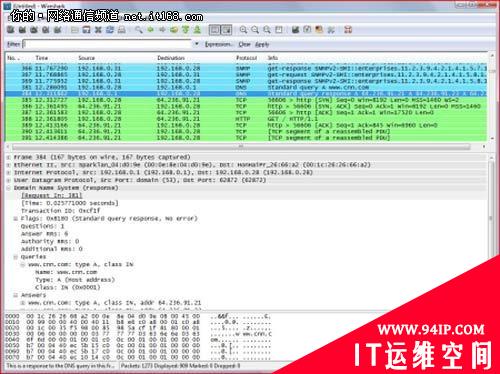Edit capture filters
This screenshot has width=500, height=374.
pyautogui.click(x=295, y=30)
